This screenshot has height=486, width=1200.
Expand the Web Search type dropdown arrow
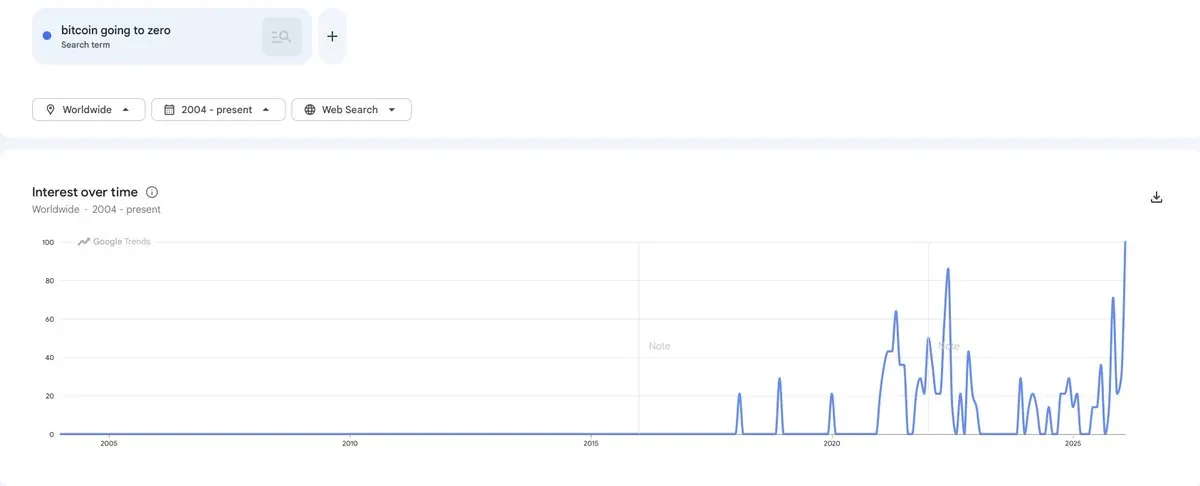[x=392, y=110]
